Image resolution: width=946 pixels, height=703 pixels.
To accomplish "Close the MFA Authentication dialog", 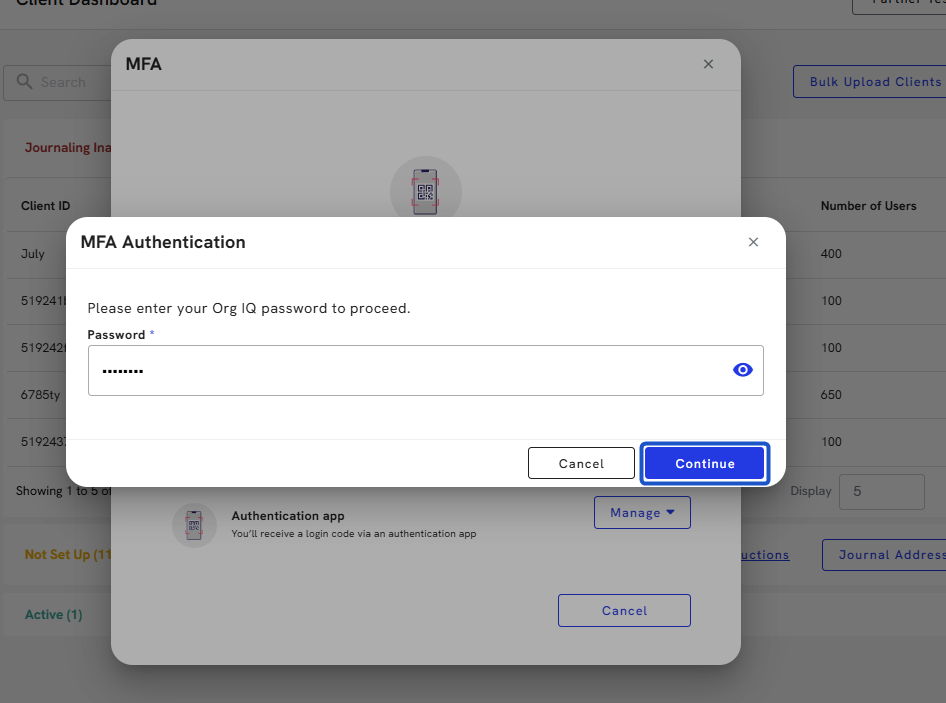I will point(753,242).
